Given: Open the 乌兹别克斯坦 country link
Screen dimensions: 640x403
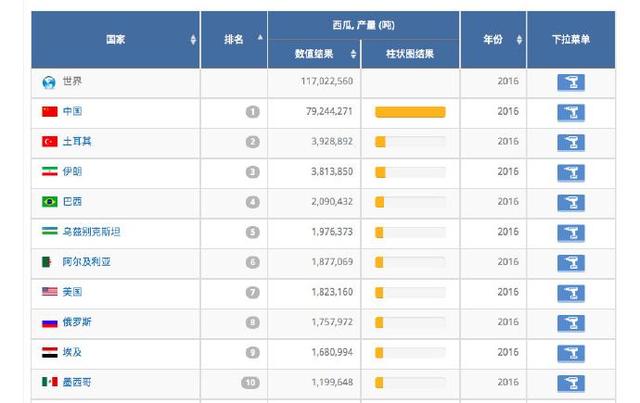Looking at the screenshot, I should (x=91, y=232).
